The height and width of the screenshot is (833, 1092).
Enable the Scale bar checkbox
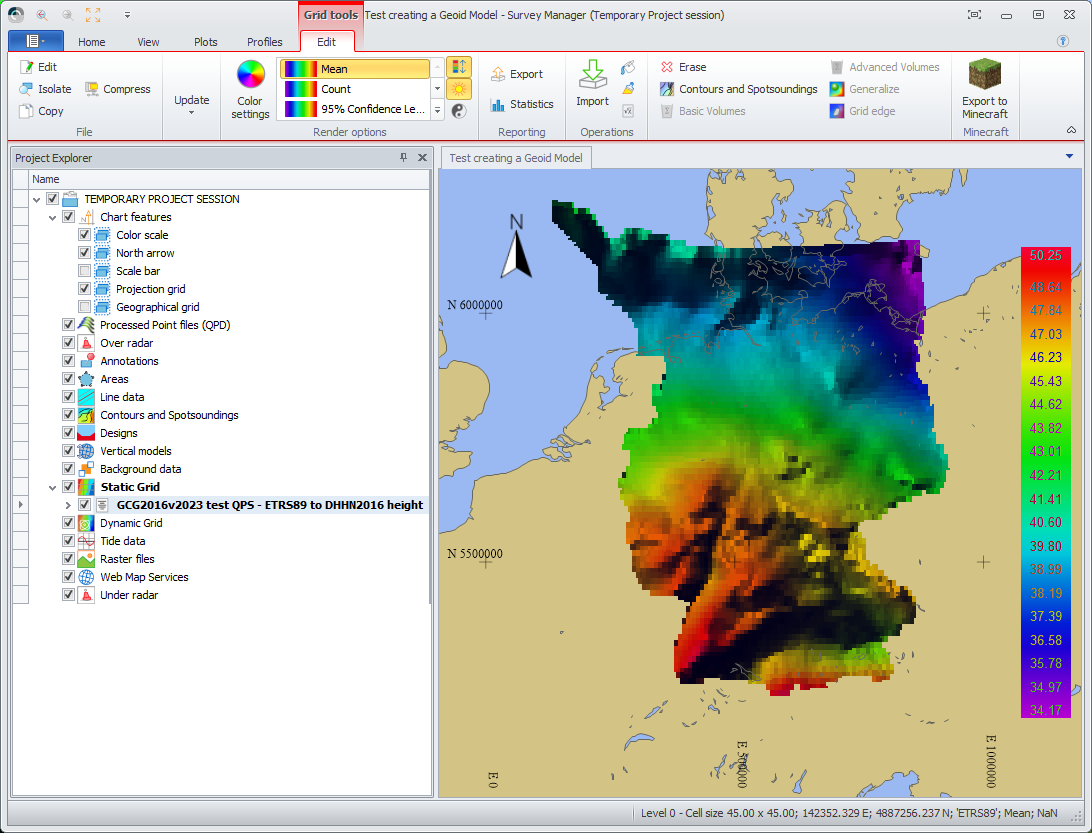click(85, 271)
